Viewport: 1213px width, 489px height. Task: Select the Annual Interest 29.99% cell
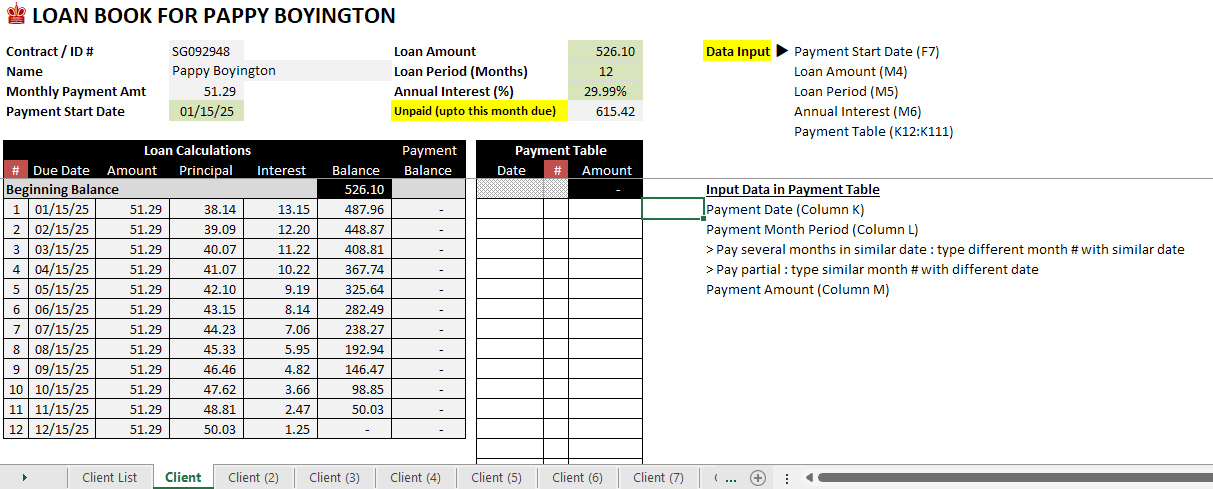(605, 91)
